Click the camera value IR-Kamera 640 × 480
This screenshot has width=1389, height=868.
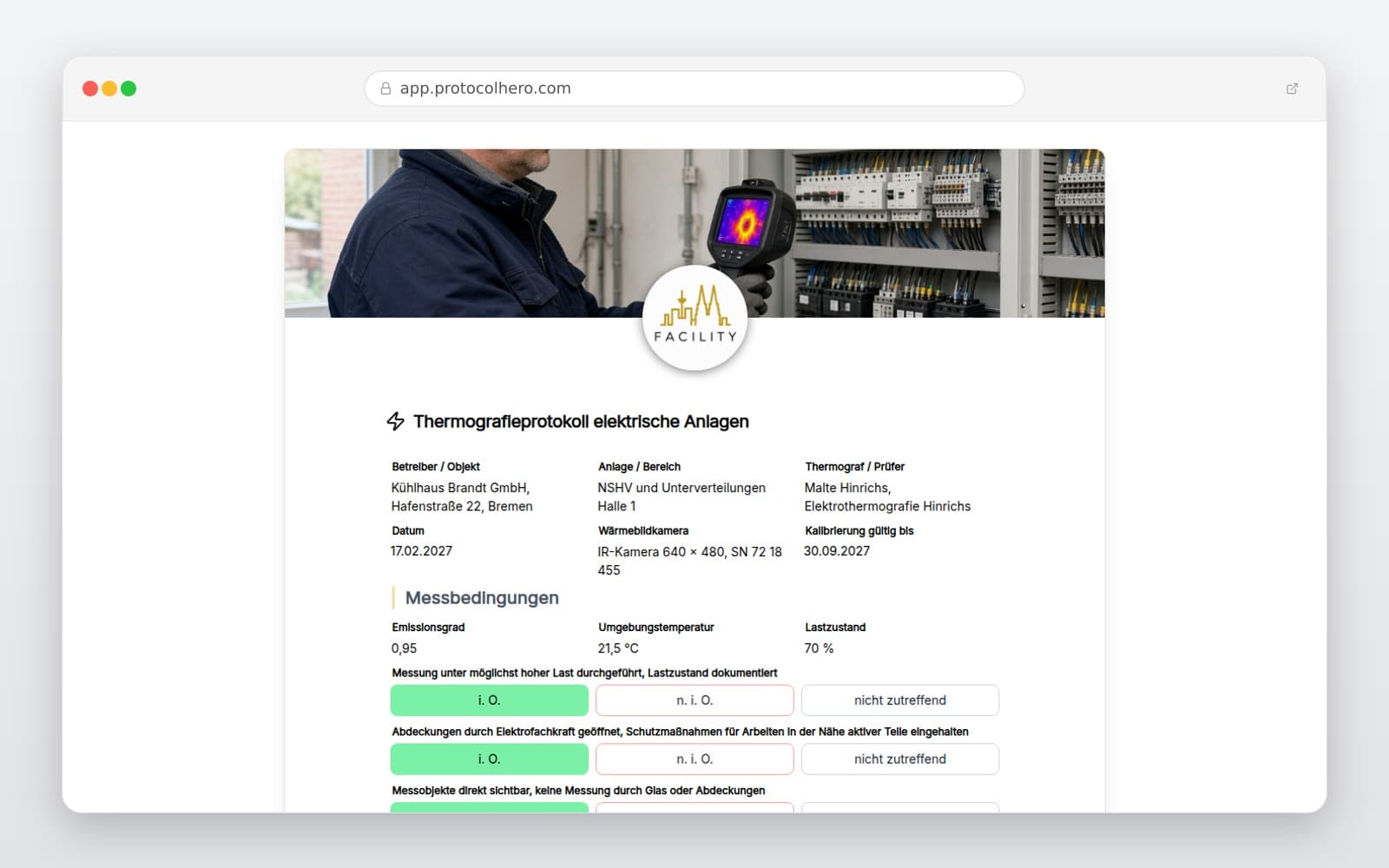tap(689, 561)
